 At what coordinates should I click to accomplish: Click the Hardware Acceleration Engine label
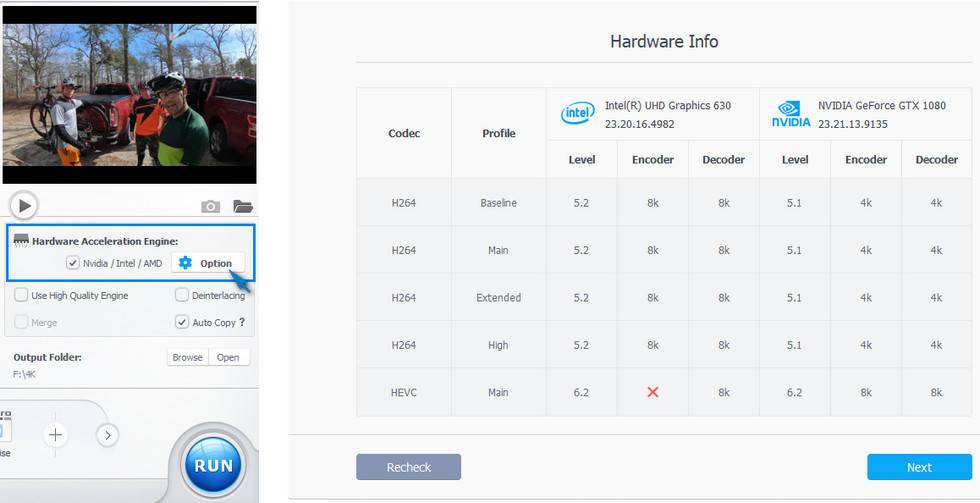(105, 241)
